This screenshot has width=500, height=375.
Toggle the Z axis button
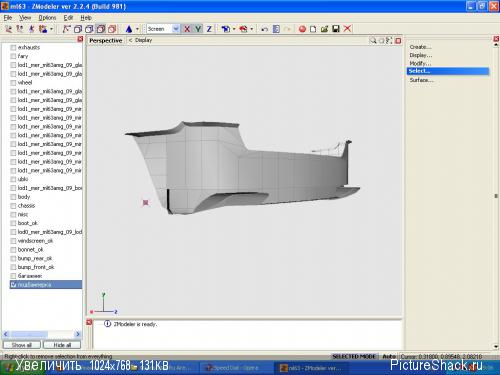click(209, 29)
